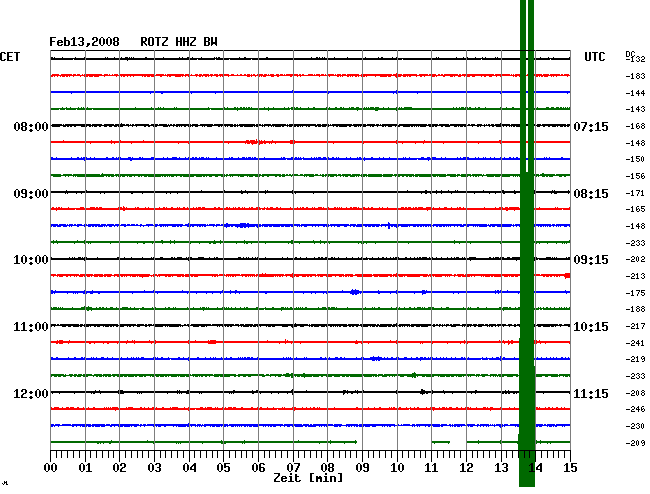The width and height of the screenshot is (650, 494).
Task: Click the 11:15 UTC time label
Action: (591, 393)
